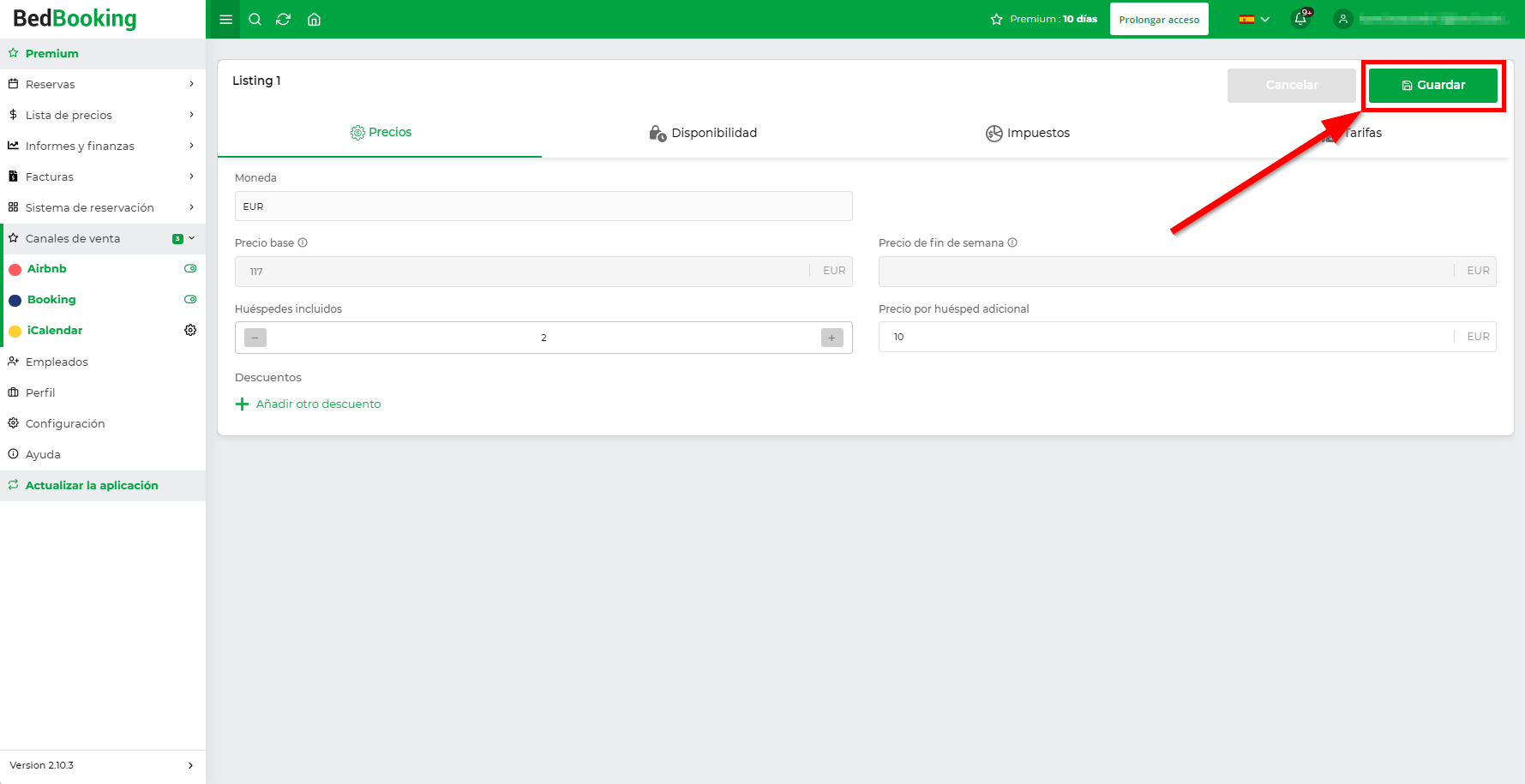Viewport: 1525px width, 784px height.
Task: Open Premium in sidebar
Action: pyautogui.click(x=103, y=53)
